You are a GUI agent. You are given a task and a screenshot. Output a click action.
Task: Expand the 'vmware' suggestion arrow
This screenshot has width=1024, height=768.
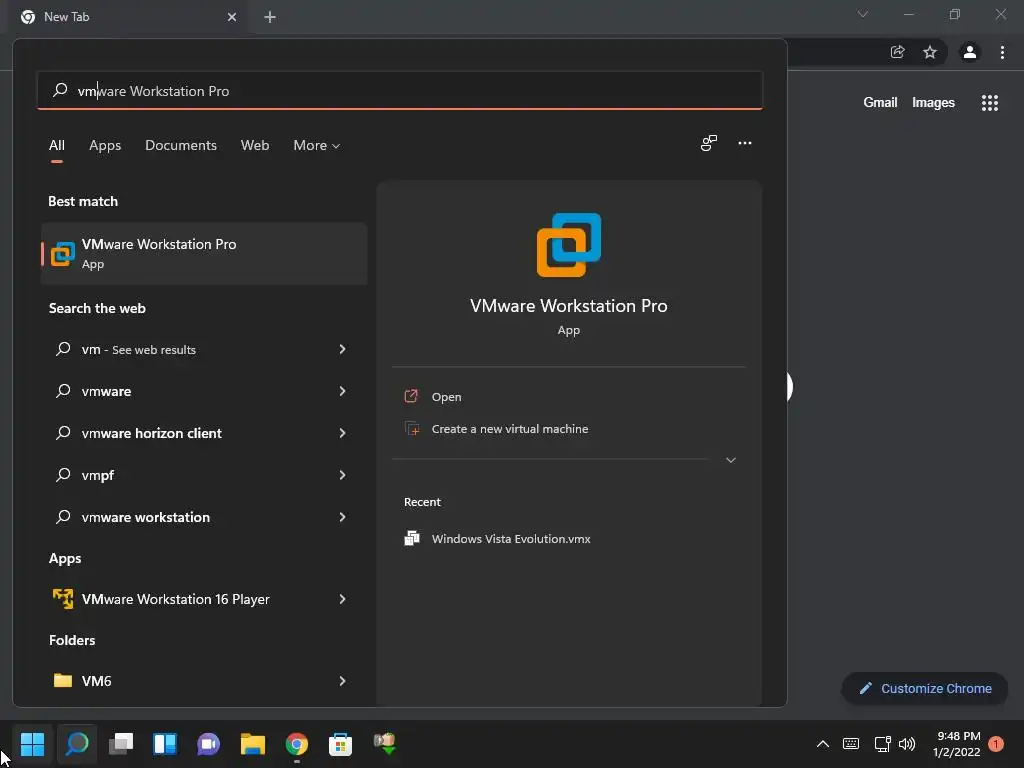[342, 391]
